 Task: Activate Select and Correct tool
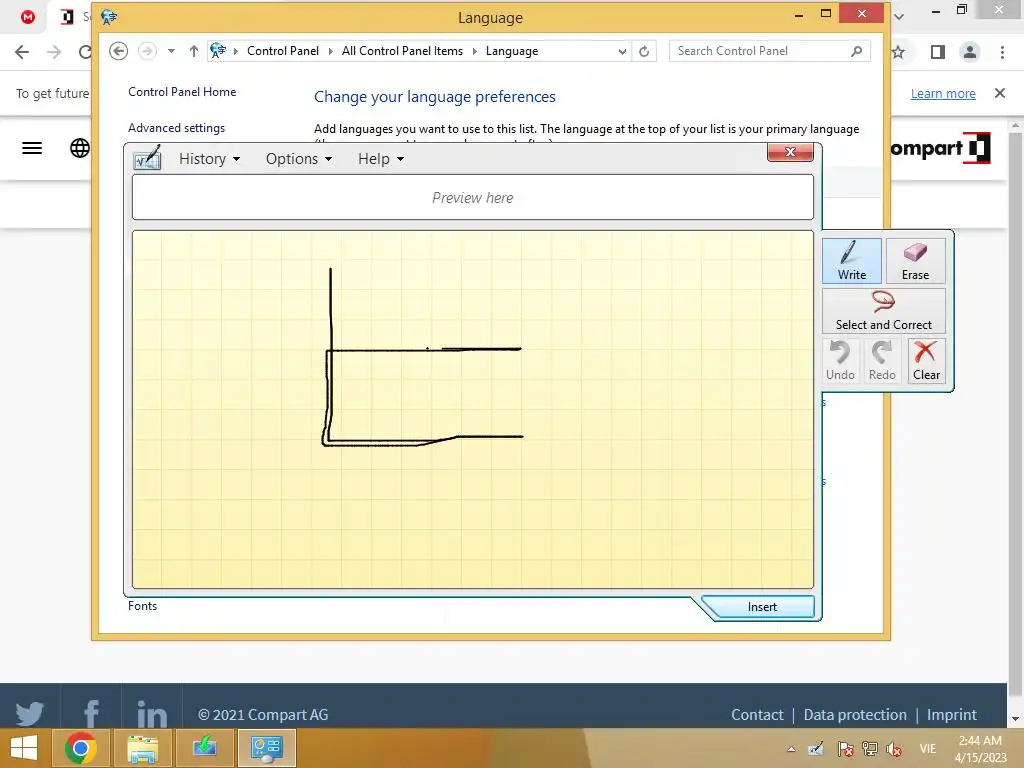click(x=884, y=311)
